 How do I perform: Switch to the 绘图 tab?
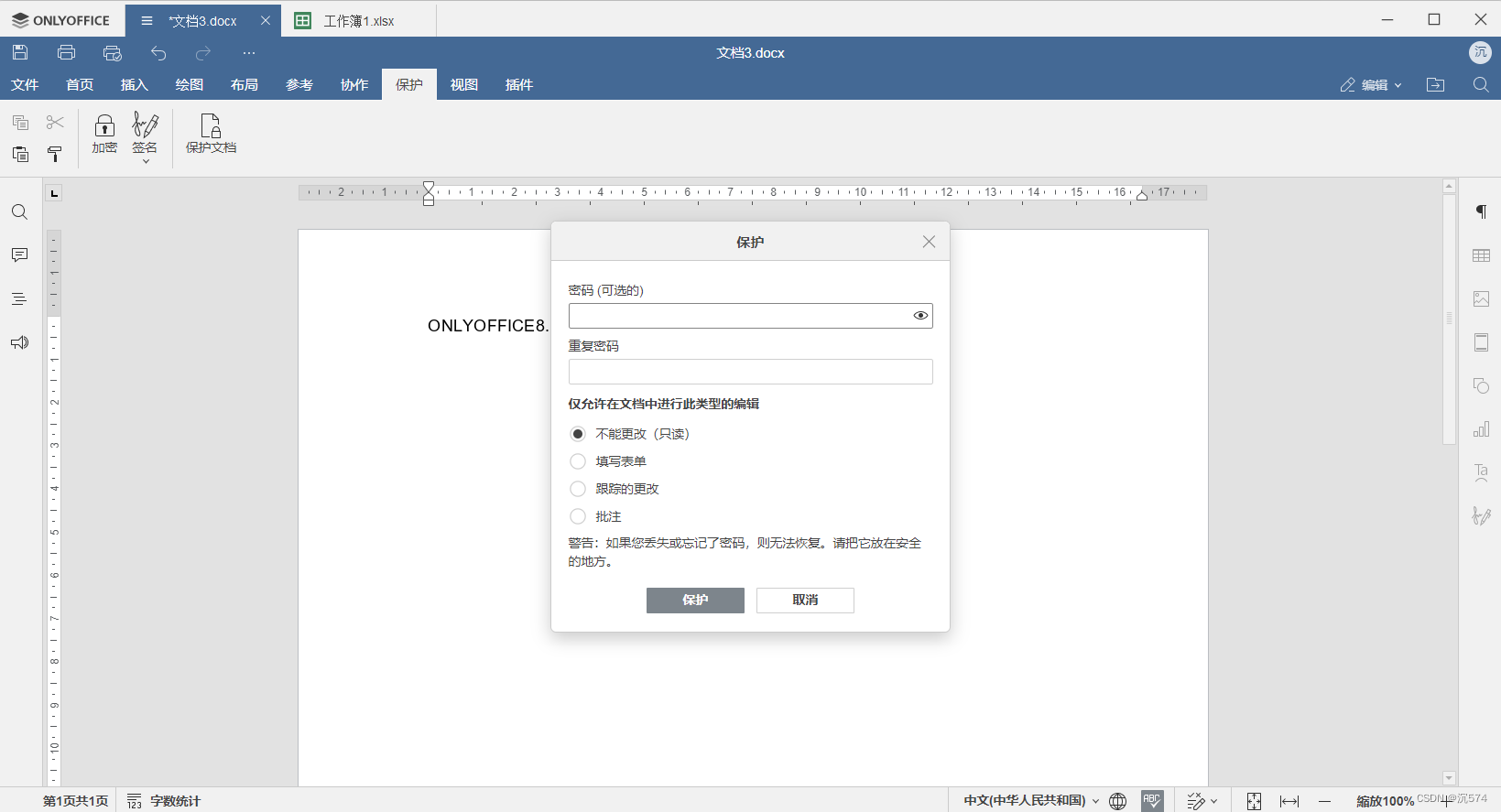pyautogui.click(x=190, y=84)
